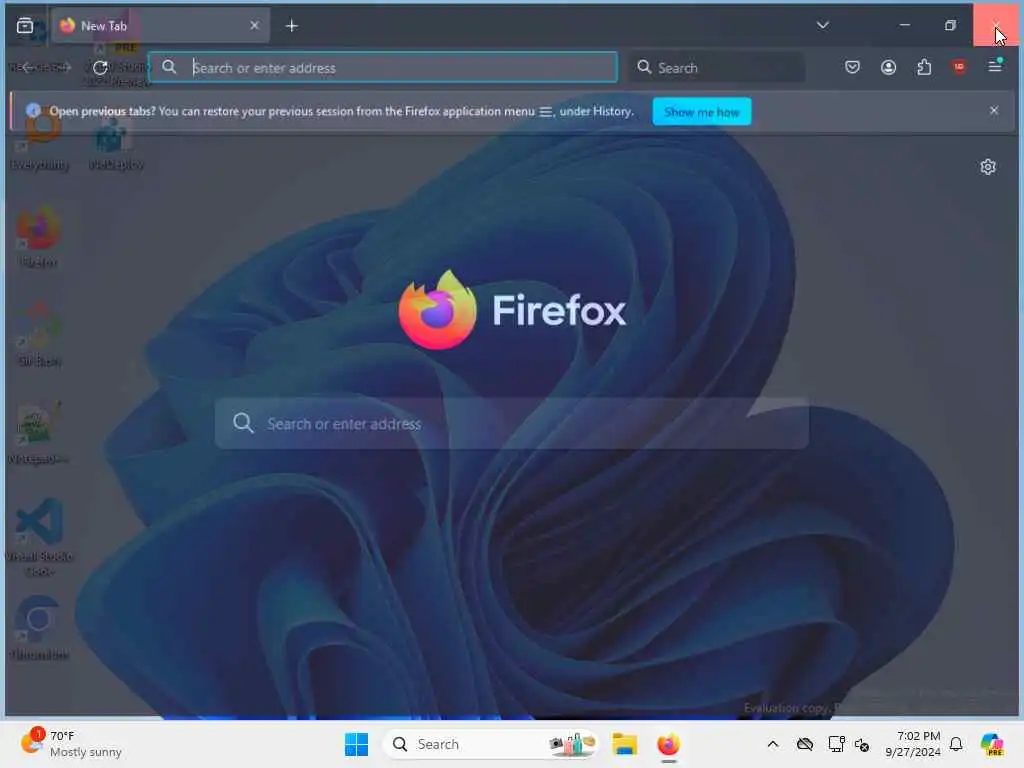This screenshot has width=1024, height=768.
Task: Select the Notepad++ desktop icon
Action: point(38,433)
